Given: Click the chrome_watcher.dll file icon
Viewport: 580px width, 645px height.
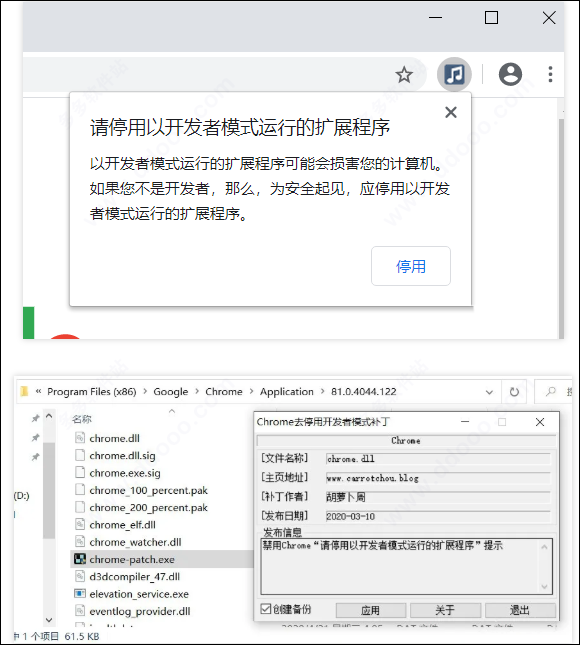Looking at the screenshot, I should pos(80,542).
